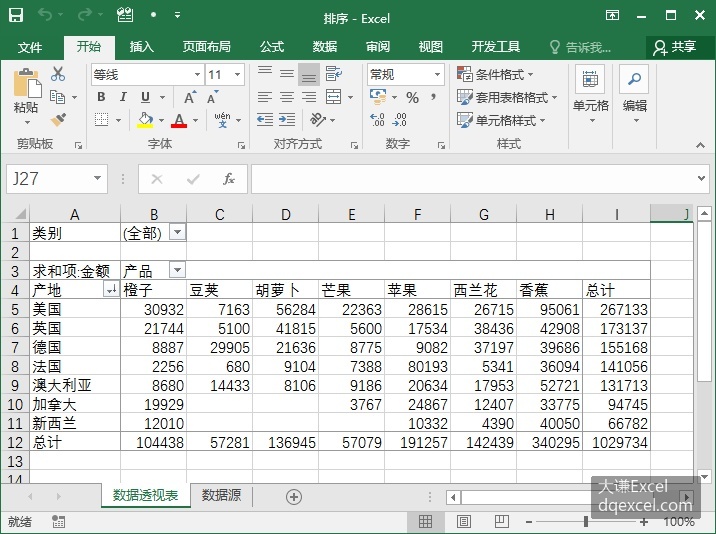716x534 pixels.
Task: Click the zoom slider handle
Action: (586, 521)
